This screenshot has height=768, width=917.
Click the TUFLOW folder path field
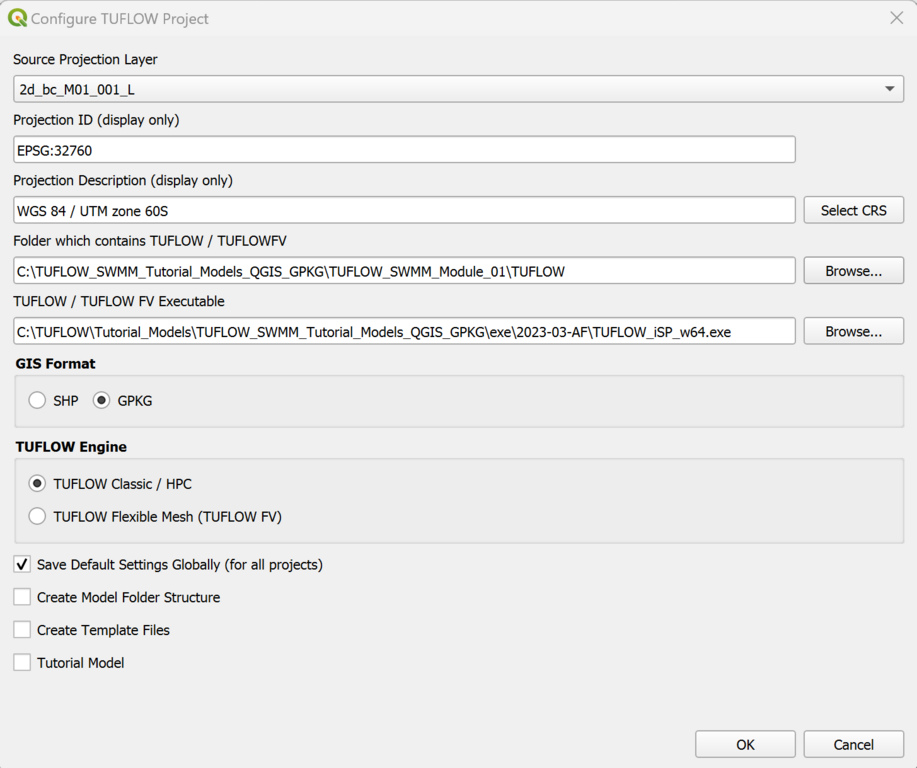coord(404,271)
